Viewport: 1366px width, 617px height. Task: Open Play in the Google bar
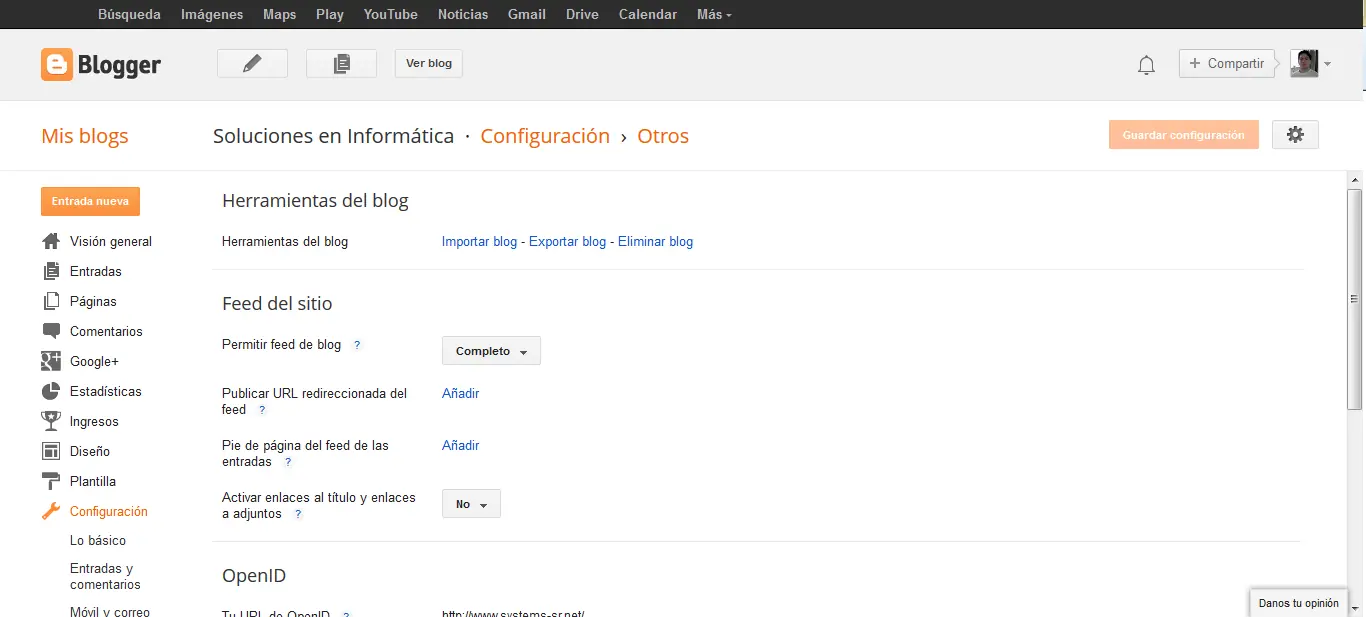tap(330, 14)
